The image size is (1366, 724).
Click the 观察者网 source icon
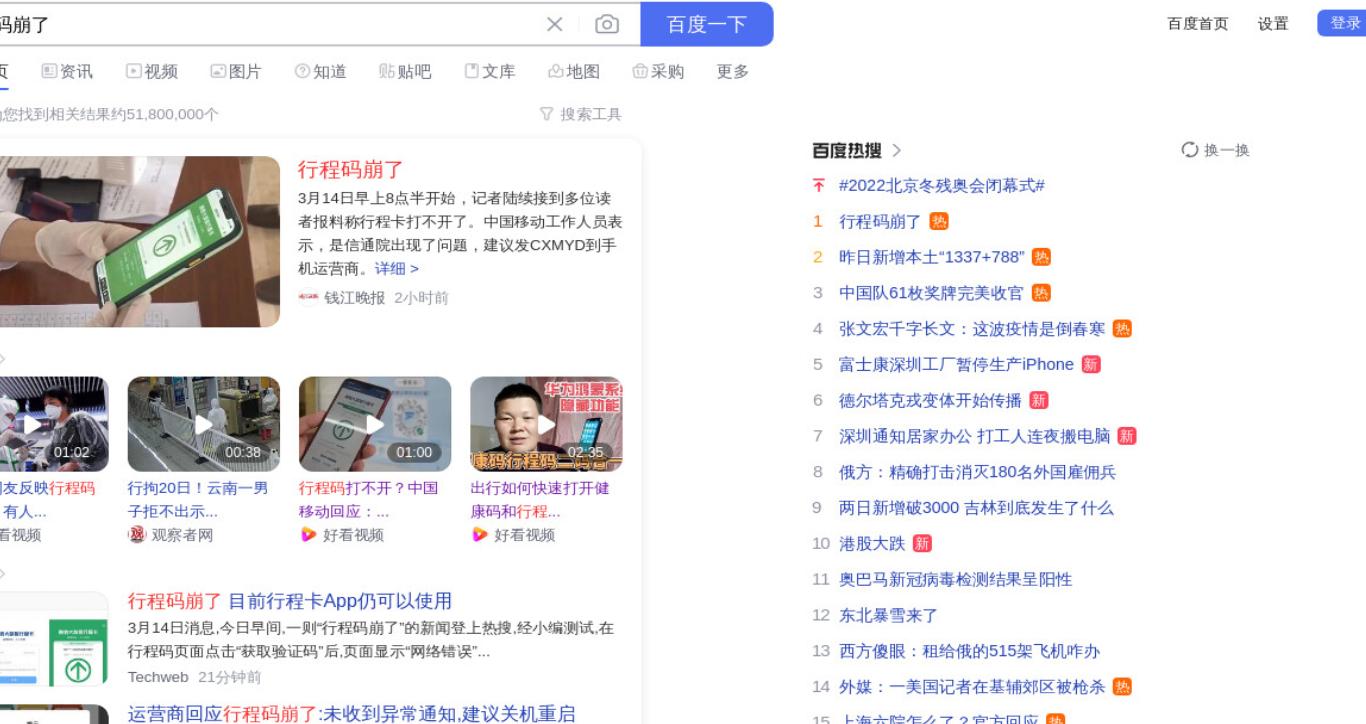pyautogui.click(x=137, y=535)
